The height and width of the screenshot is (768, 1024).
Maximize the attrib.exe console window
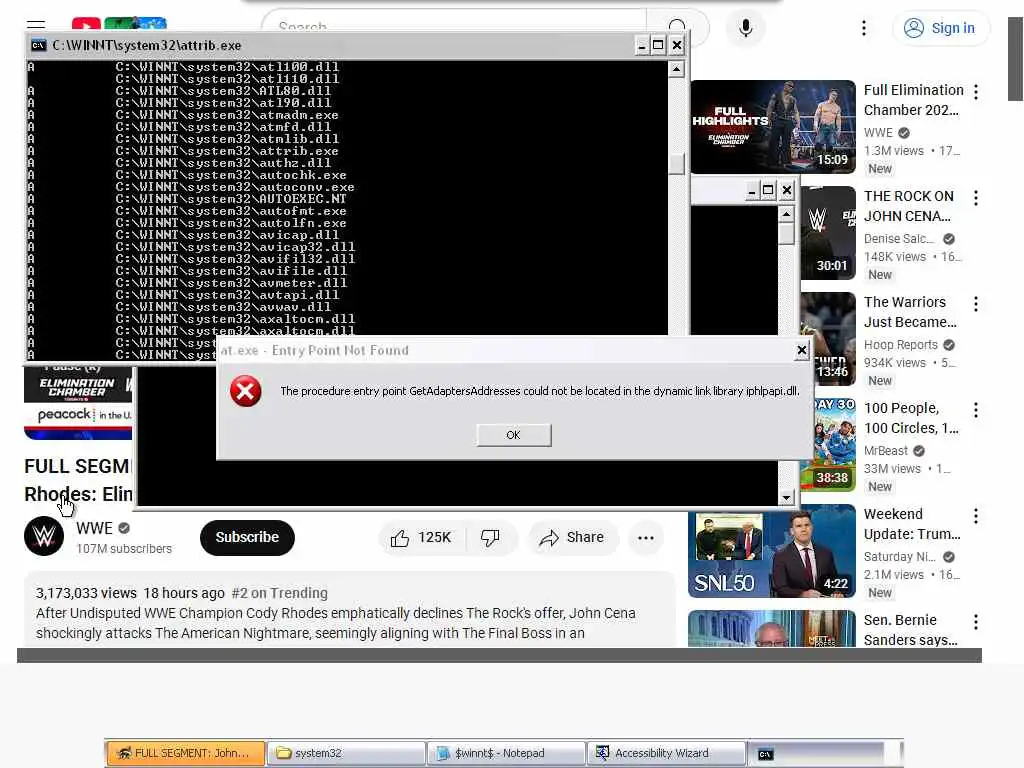(658, 45)
